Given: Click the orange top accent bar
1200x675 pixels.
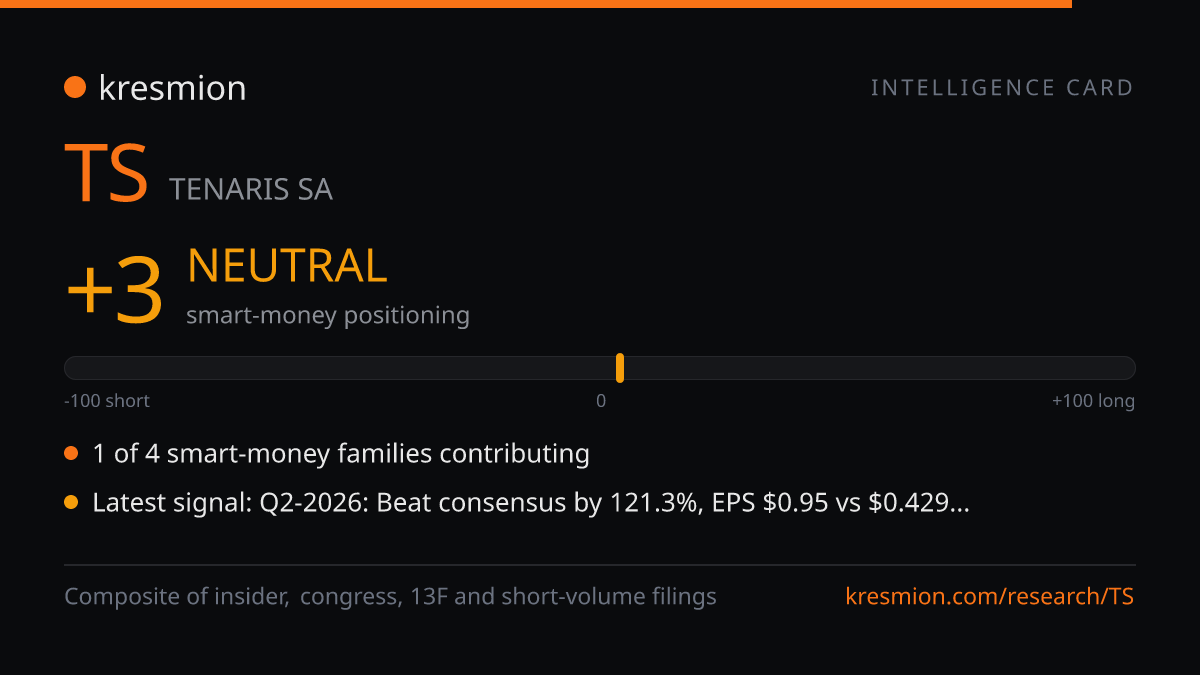Looking at the screenshot, I should (536, 4).
